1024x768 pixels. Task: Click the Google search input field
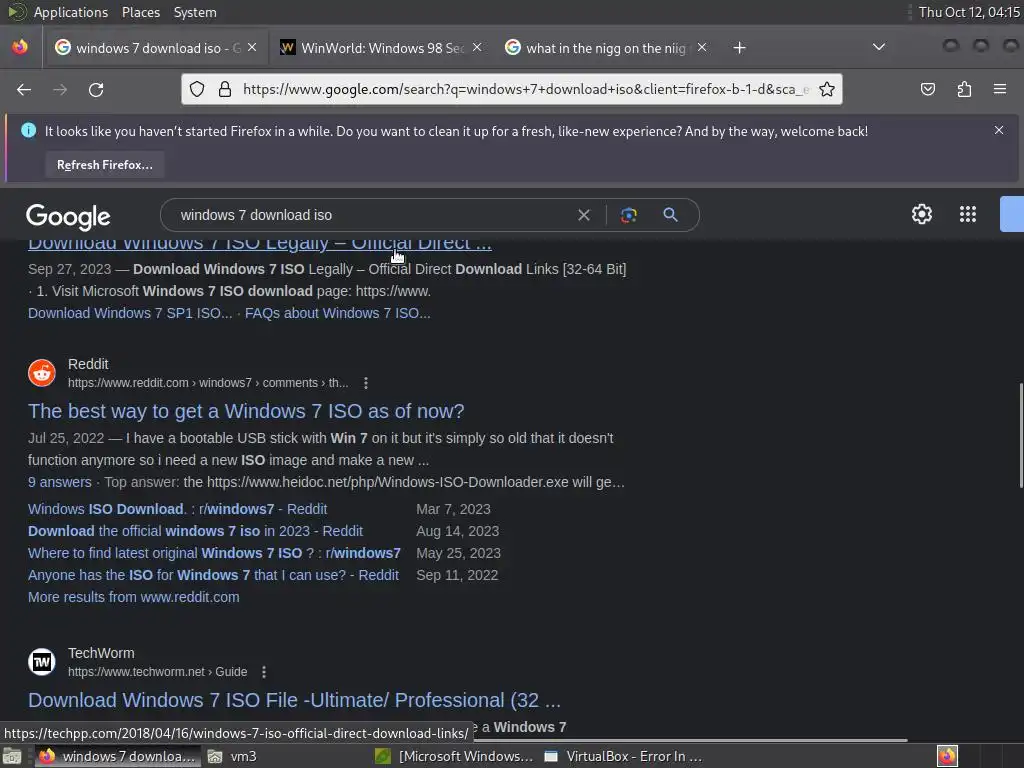372,215
